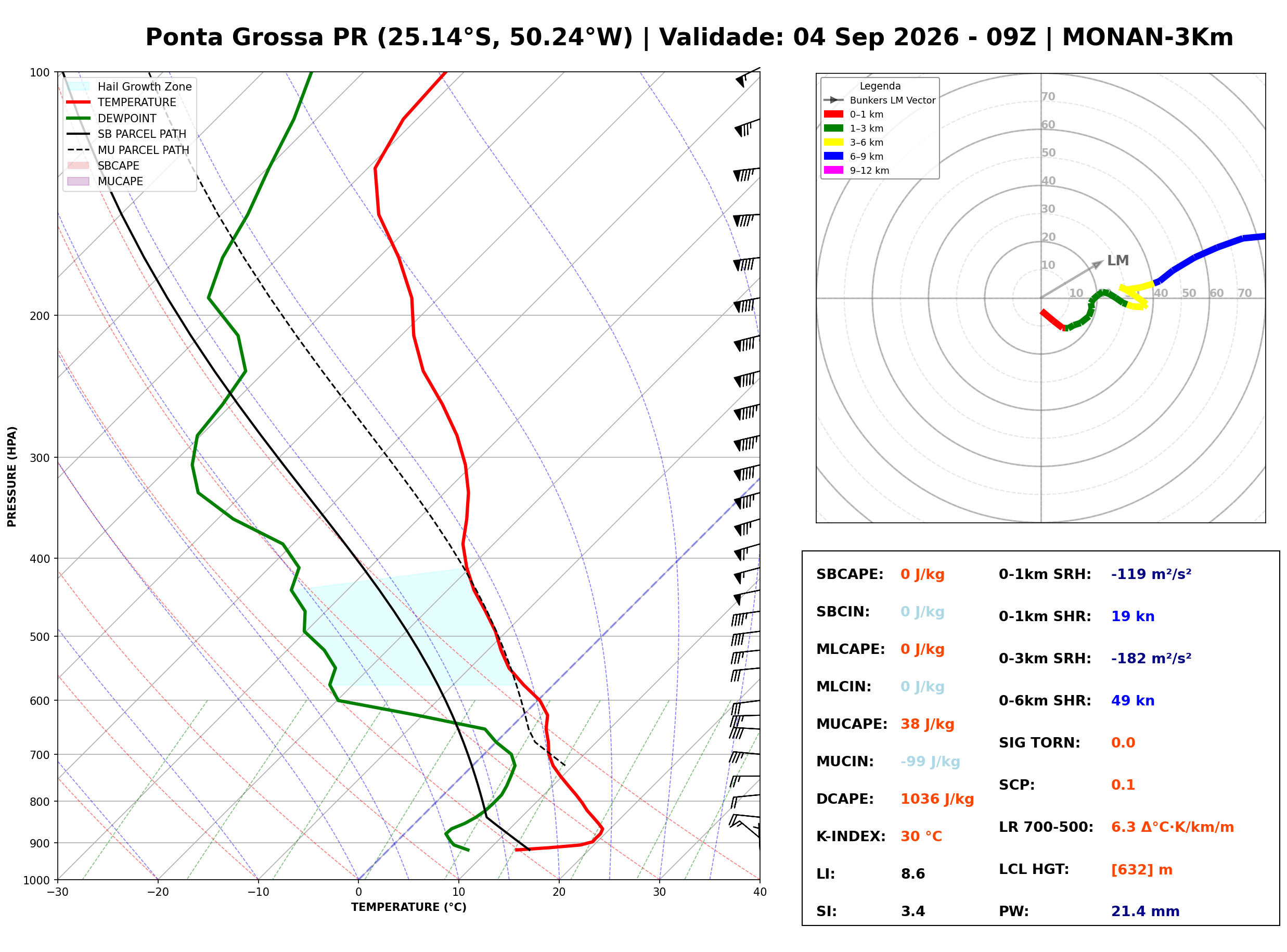The width and height of the screenshot is (1287, 952).
Task: Click the SBCAPE legend swatch
Action: tap(79, 165)
